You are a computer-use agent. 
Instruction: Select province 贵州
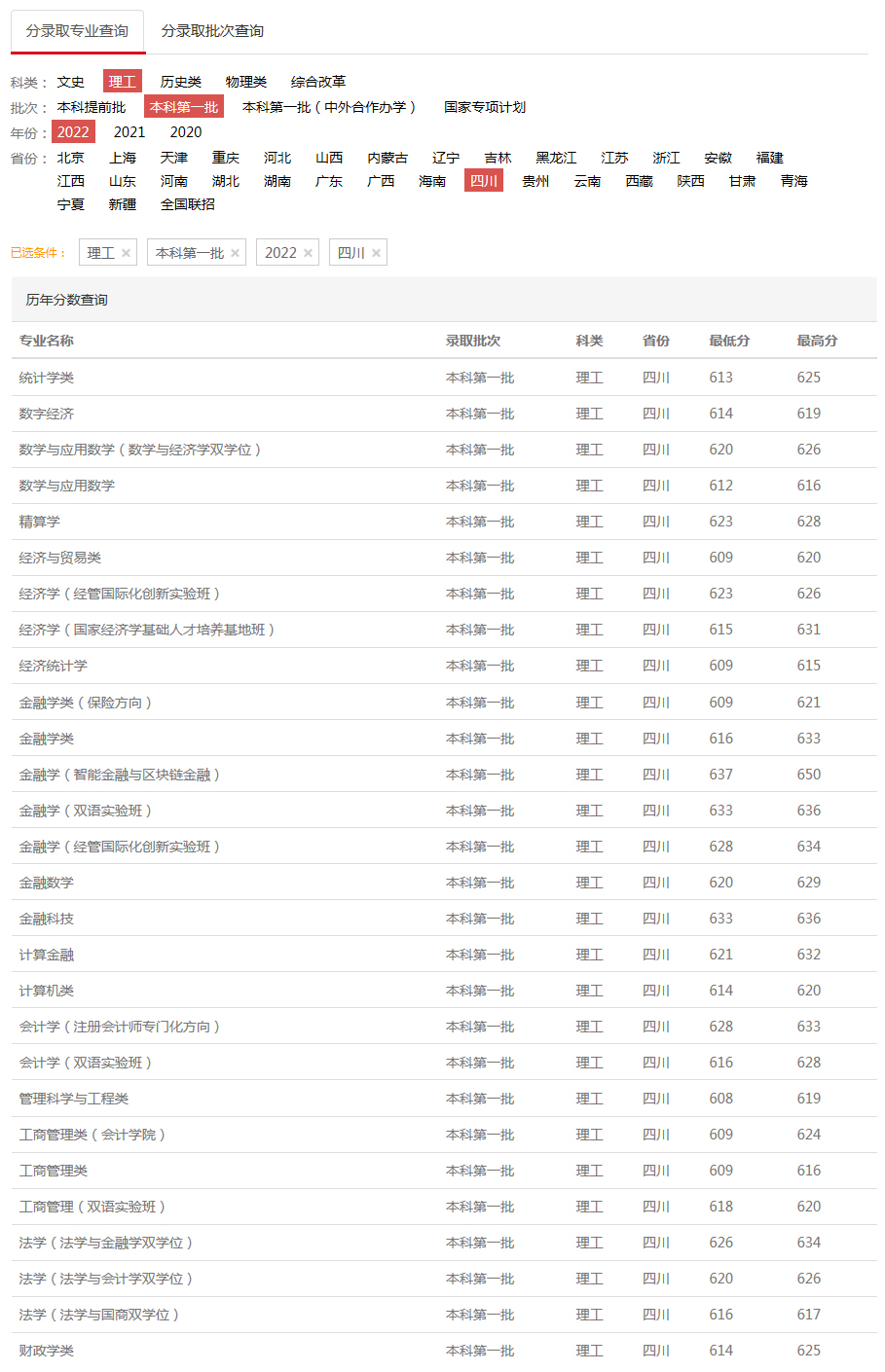click(x=535, y=181)
